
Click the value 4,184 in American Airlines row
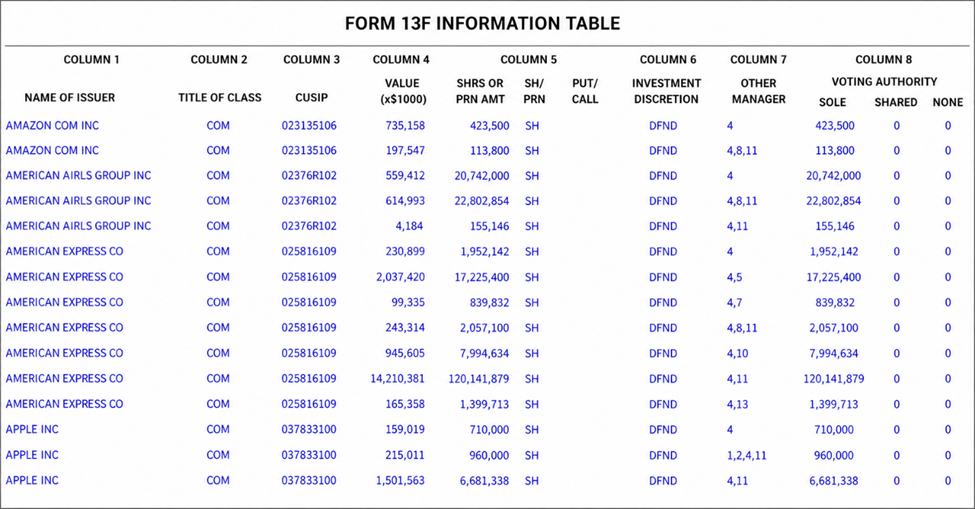(409, 226)
